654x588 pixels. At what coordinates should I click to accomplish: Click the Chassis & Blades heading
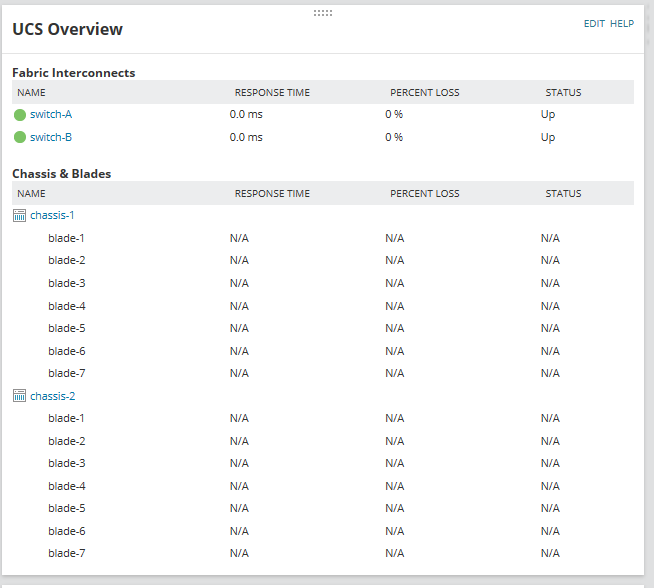62,174
